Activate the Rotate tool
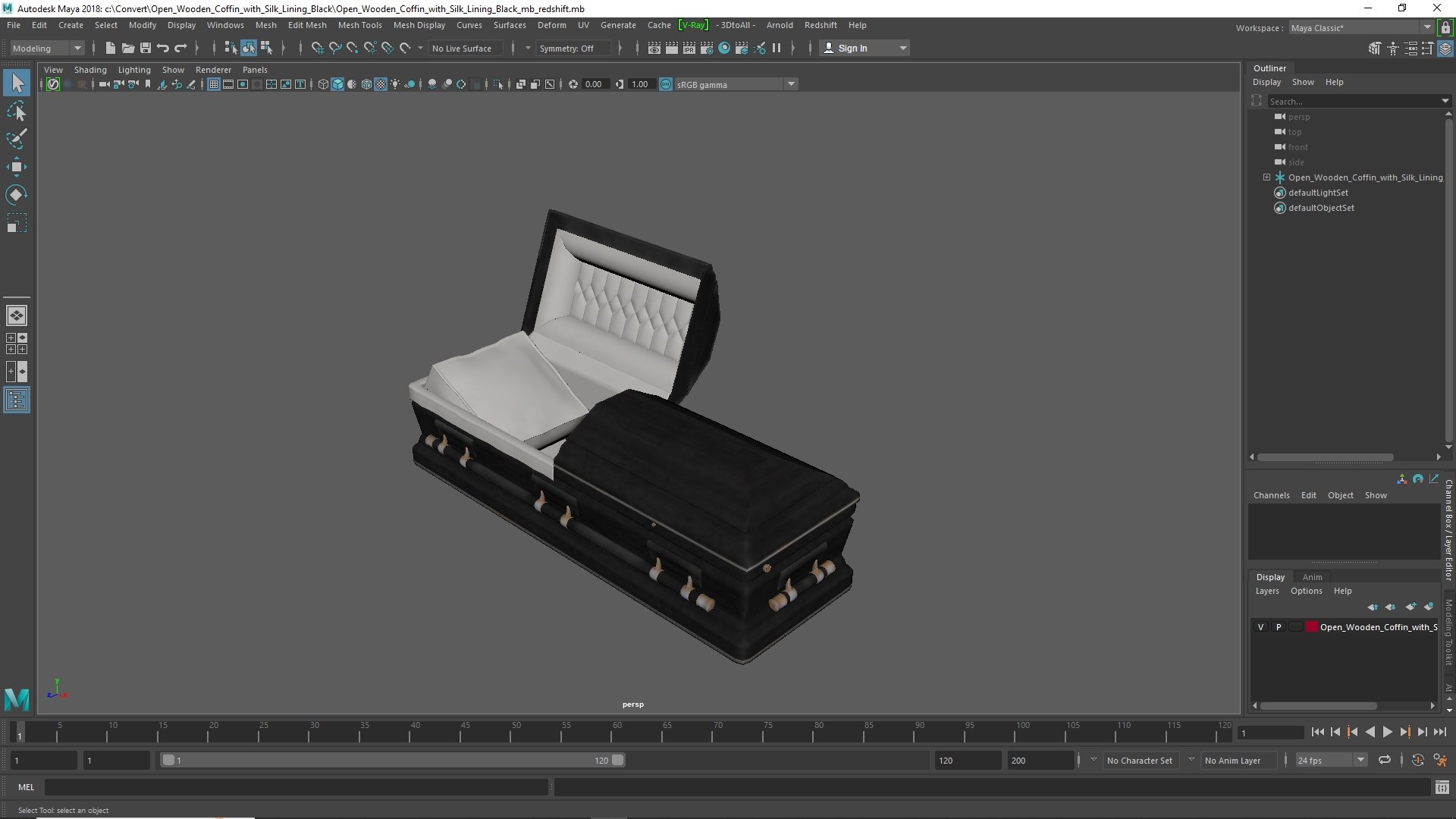Viewport: 1456px width, 819px height. pyautogui.click(x=17, y=195)
